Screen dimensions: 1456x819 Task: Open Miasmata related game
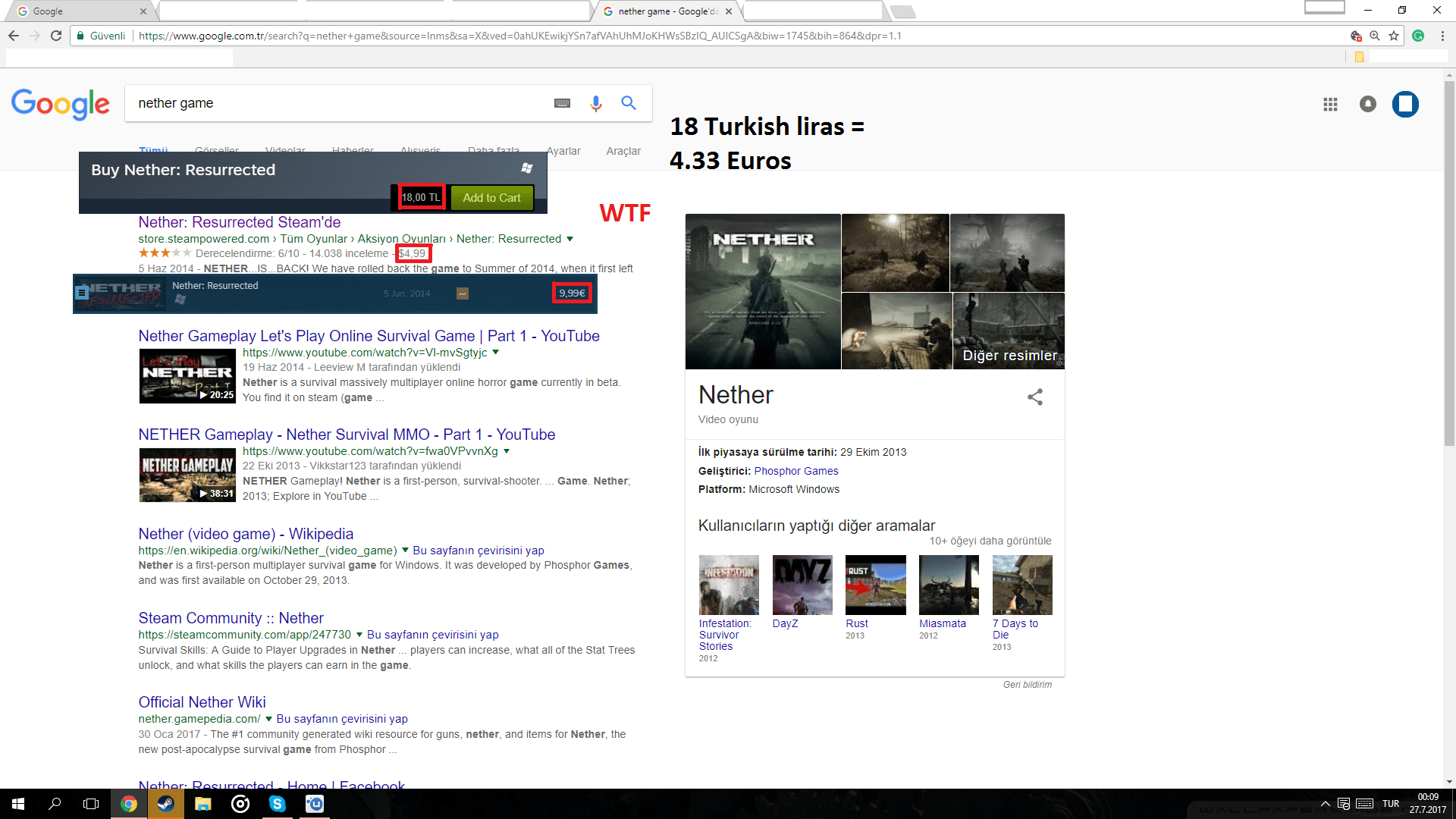949,585
